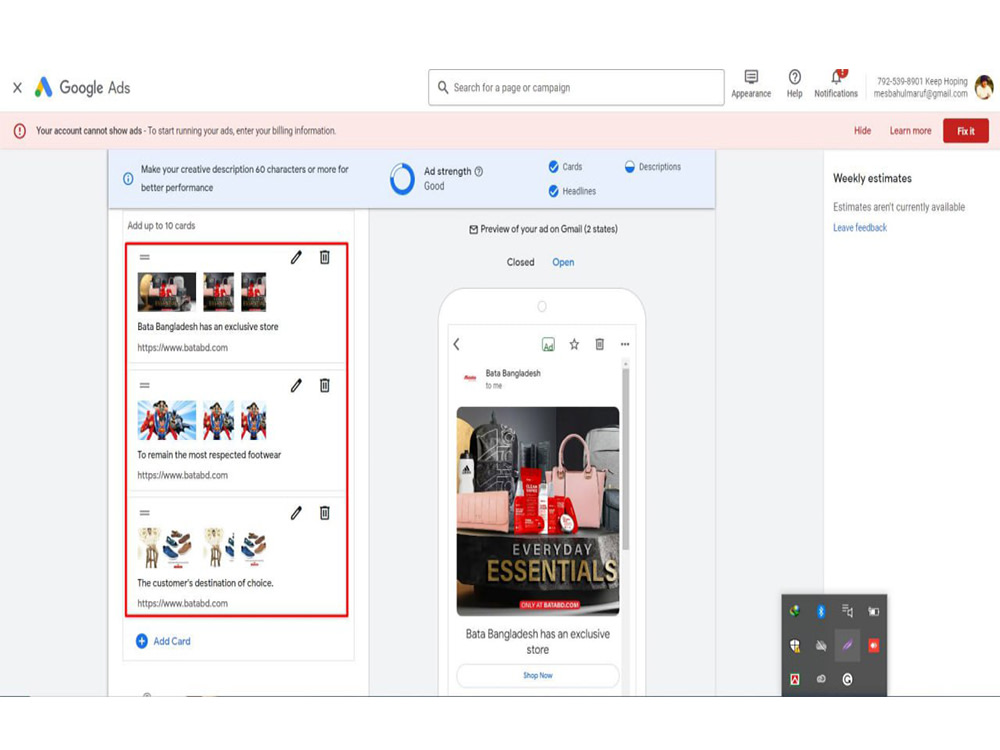This screenshot has width=1000, height=750.
Task: Click the Ad strength progress ring
Action: [402, 179]
